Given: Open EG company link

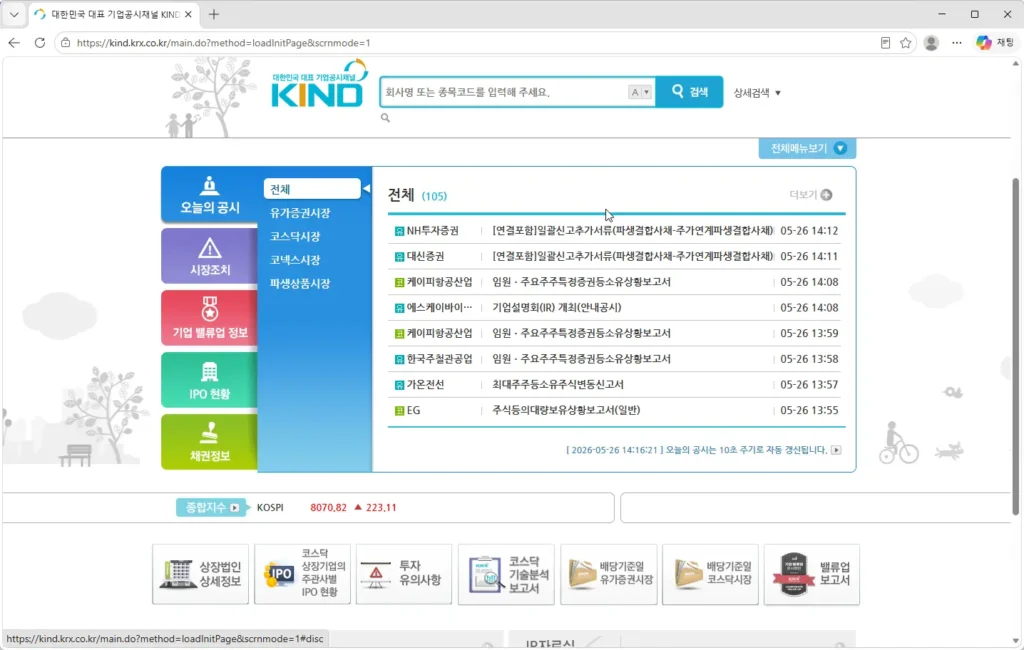Looking at the screenshot, I should 413,410.
